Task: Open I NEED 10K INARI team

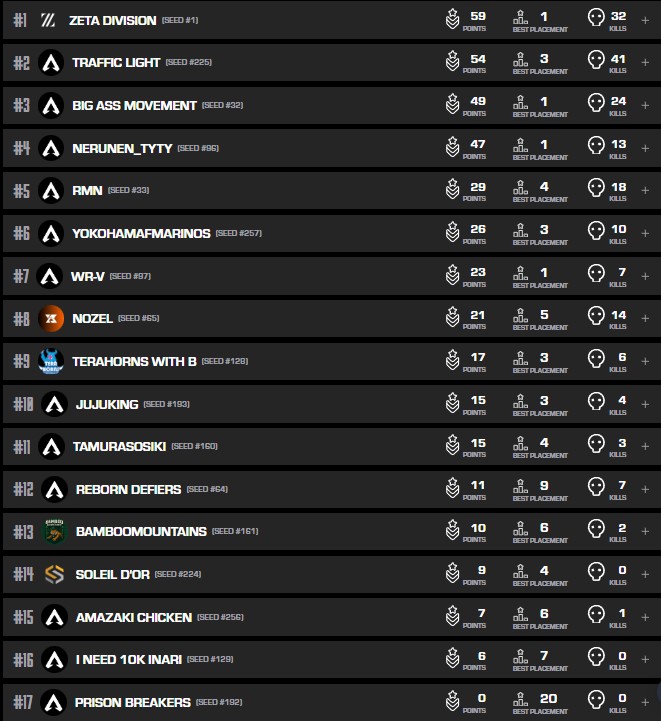Action: coord(128,659)
